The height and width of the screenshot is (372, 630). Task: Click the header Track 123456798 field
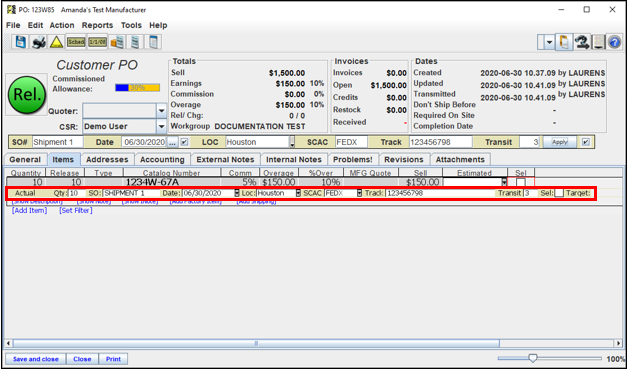441,142
